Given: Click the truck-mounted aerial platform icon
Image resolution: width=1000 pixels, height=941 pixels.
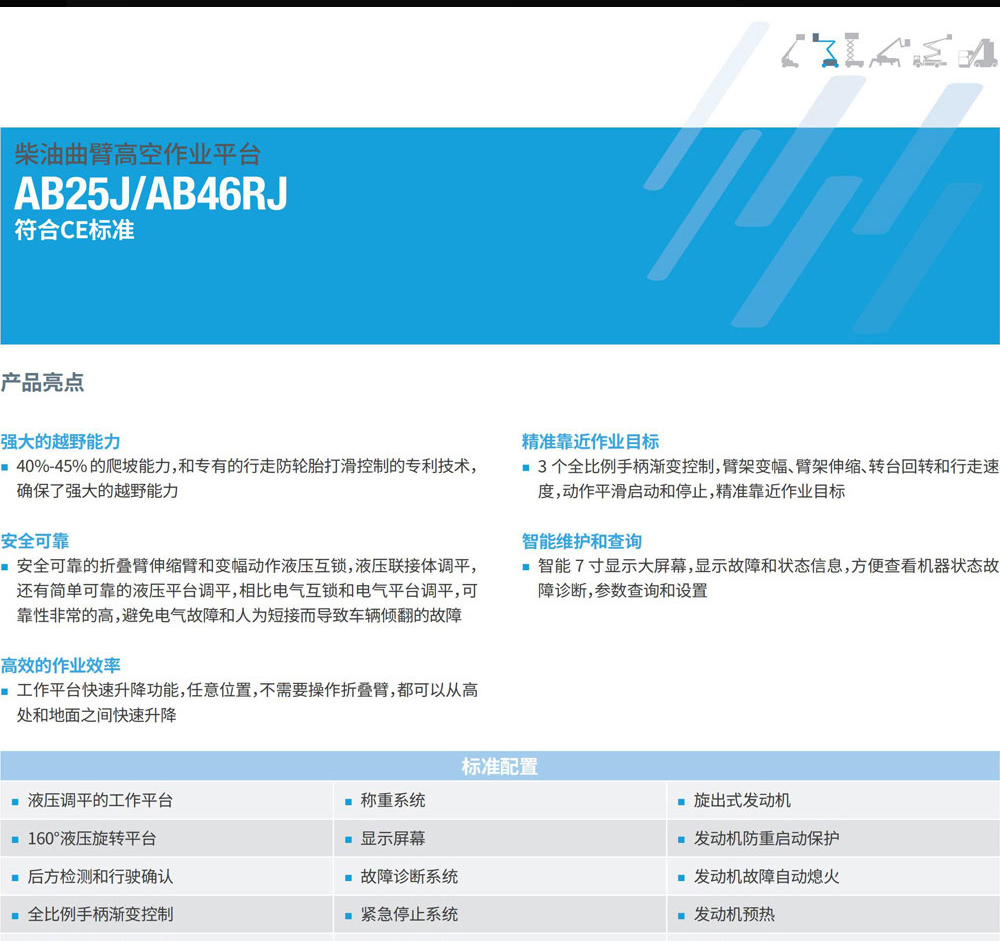Looking at the screenshot, I should 932,51.
